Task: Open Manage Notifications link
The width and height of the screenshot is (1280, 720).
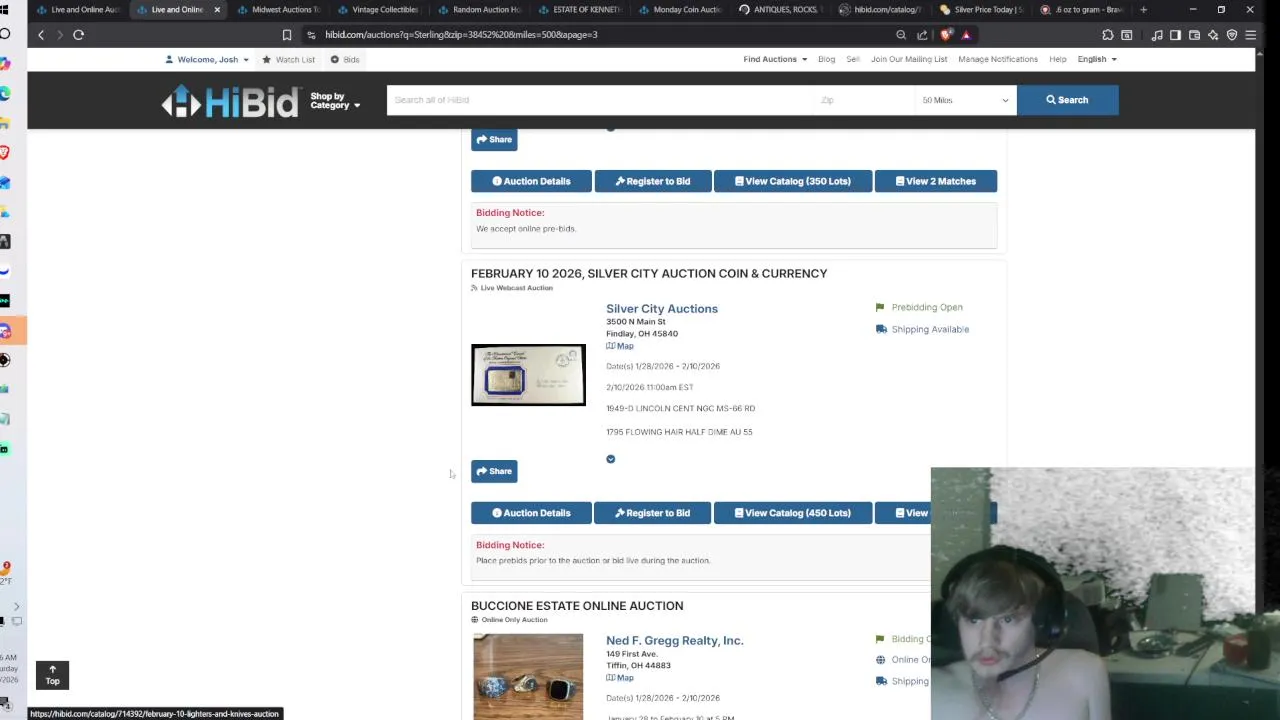Action: (998, 60)
